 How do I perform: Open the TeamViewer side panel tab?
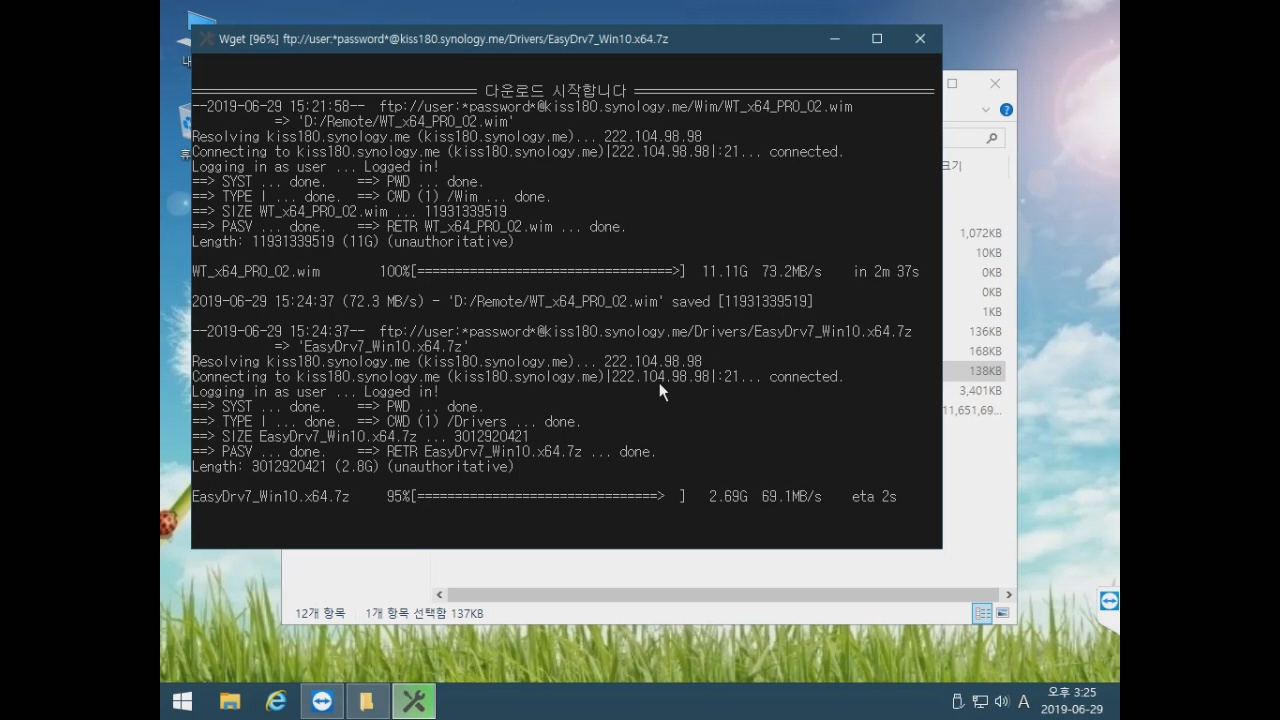1109,602
